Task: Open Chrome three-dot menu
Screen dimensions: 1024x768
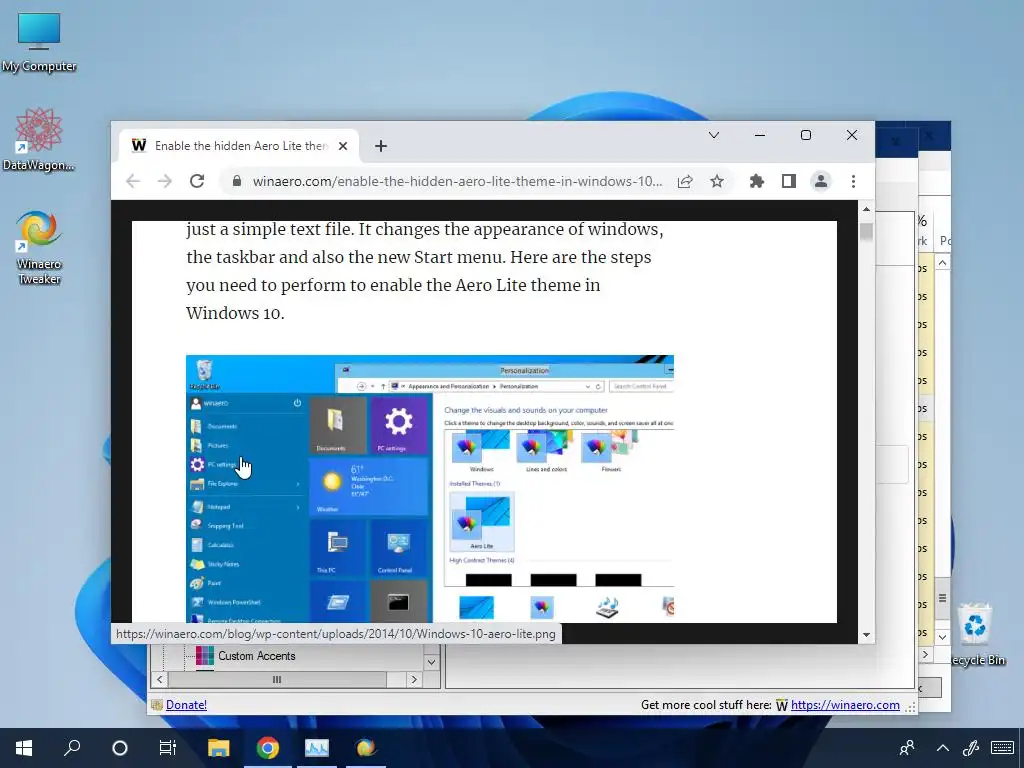Action: 853,182
